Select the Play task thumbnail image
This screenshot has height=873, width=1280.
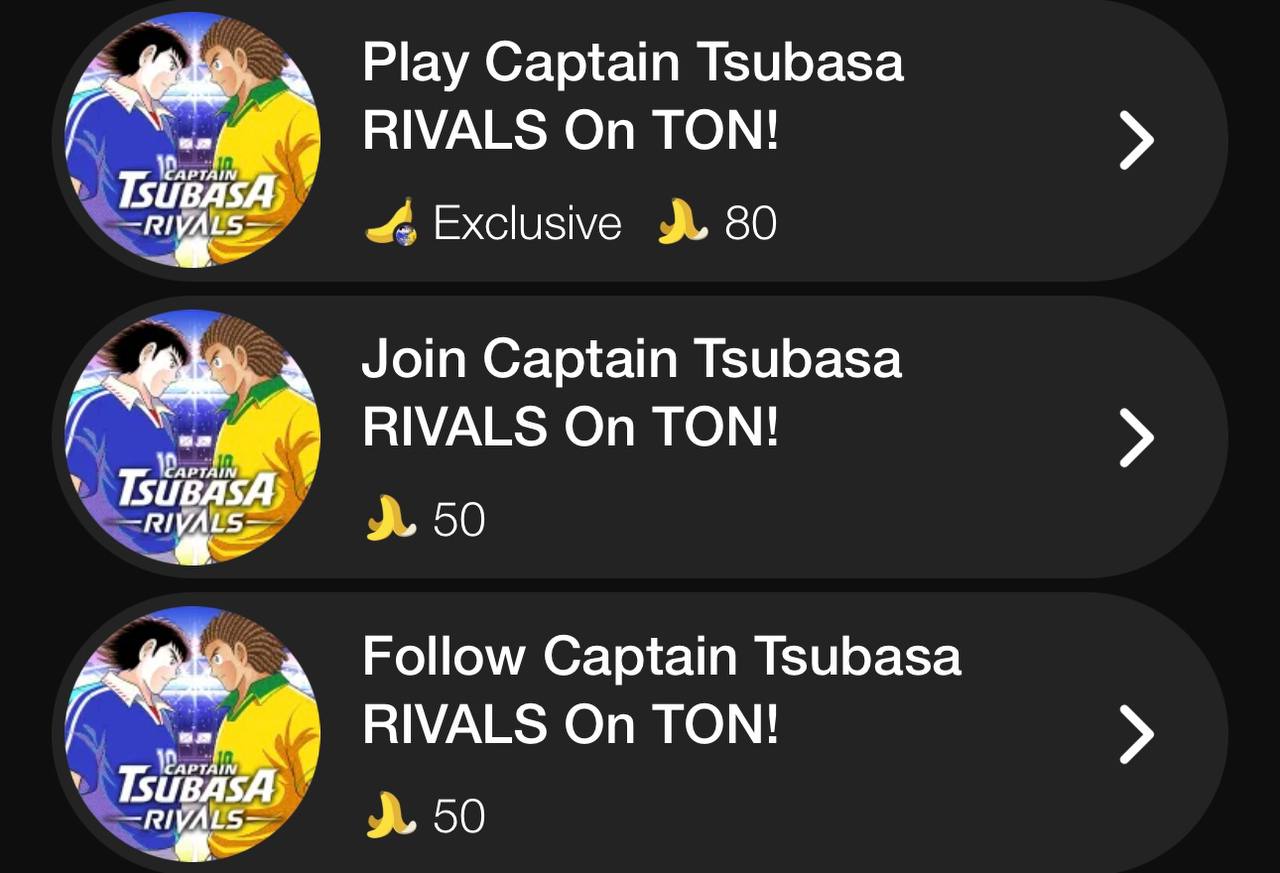192,140
